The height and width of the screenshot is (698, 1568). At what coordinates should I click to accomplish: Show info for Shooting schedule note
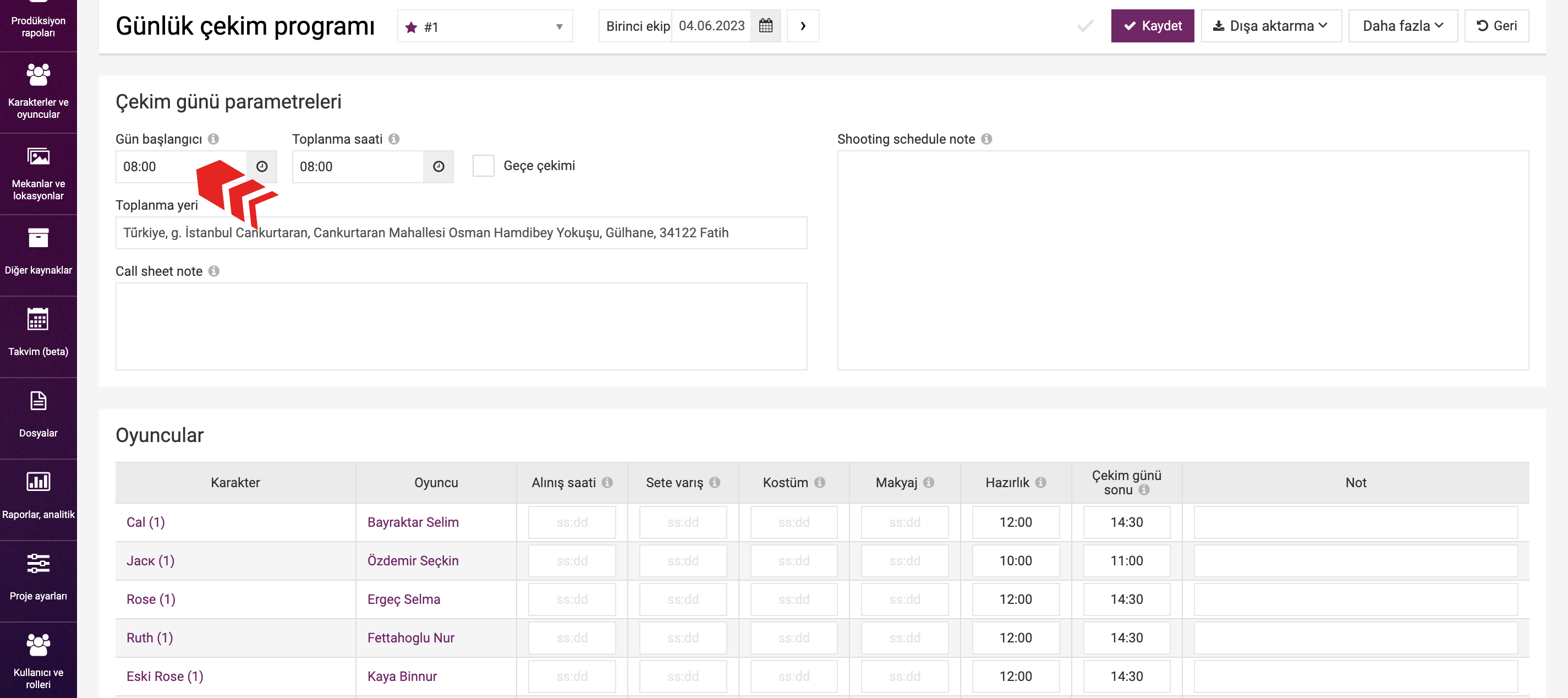coord(986,139)
